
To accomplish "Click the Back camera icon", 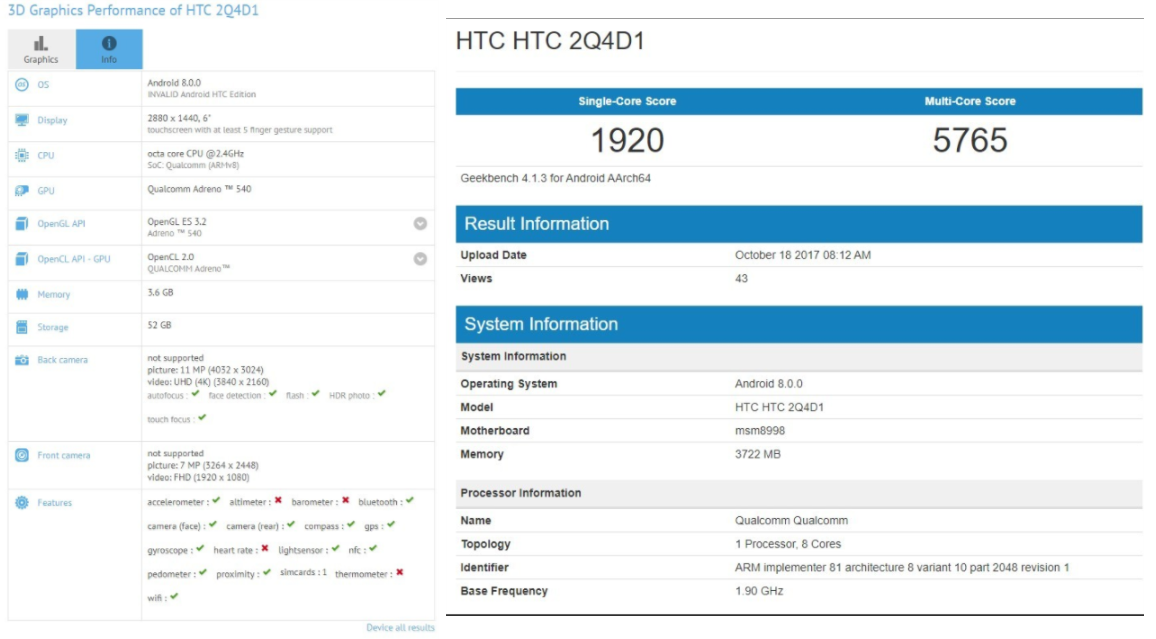I will click(22, 360).
